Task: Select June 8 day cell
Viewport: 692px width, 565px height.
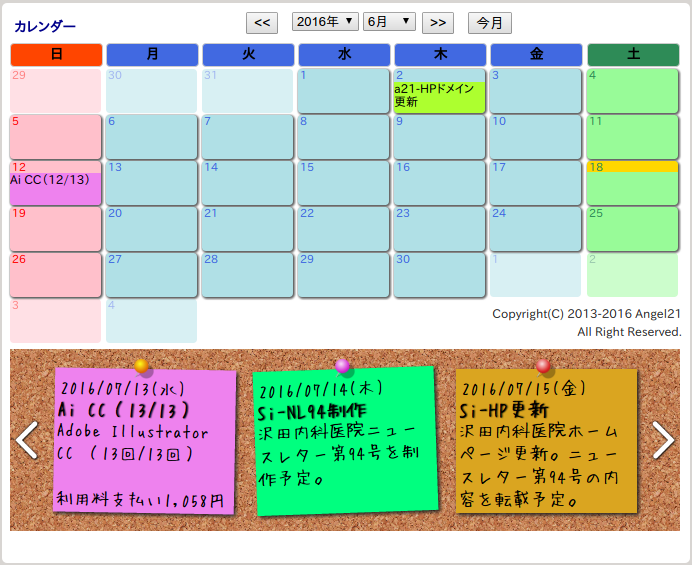Action: (x=343, y=137)
